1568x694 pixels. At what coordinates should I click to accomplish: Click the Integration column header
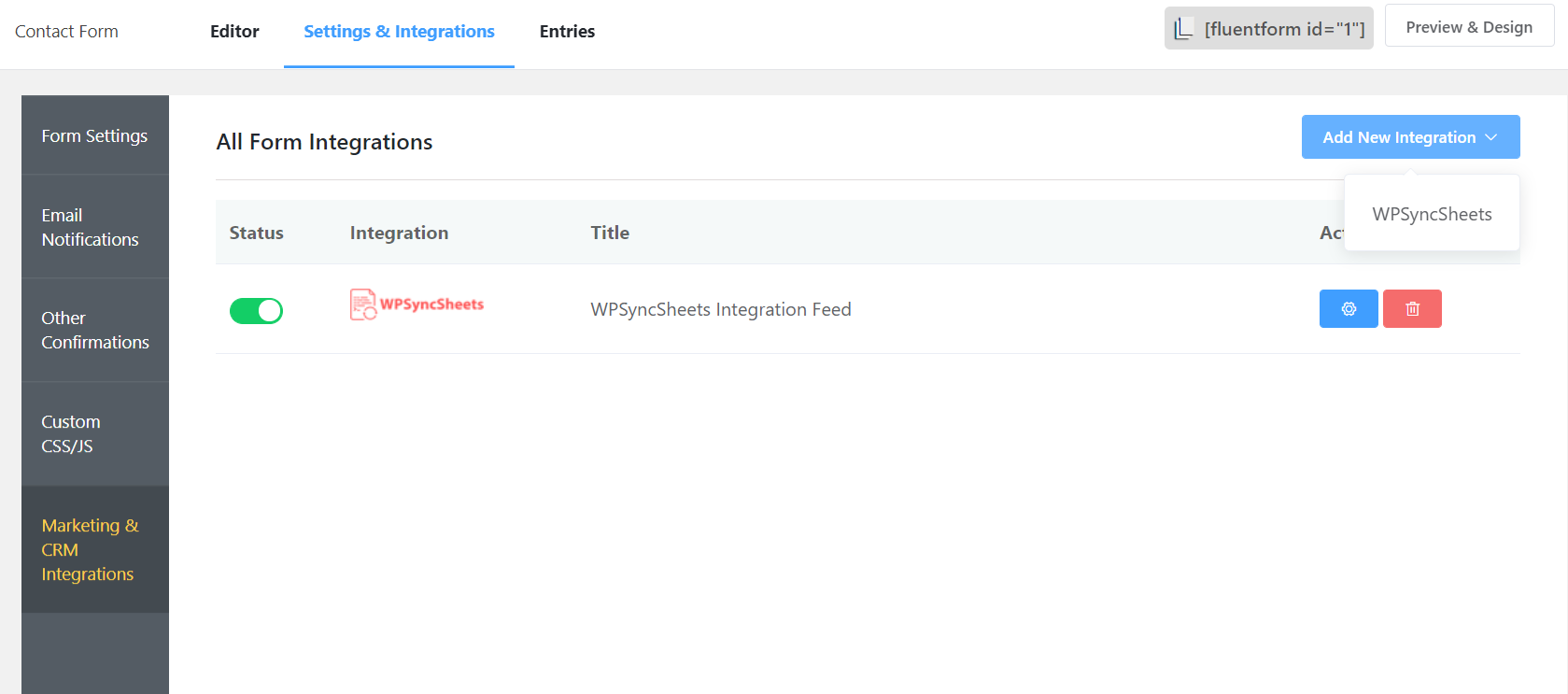pos(399,233)
